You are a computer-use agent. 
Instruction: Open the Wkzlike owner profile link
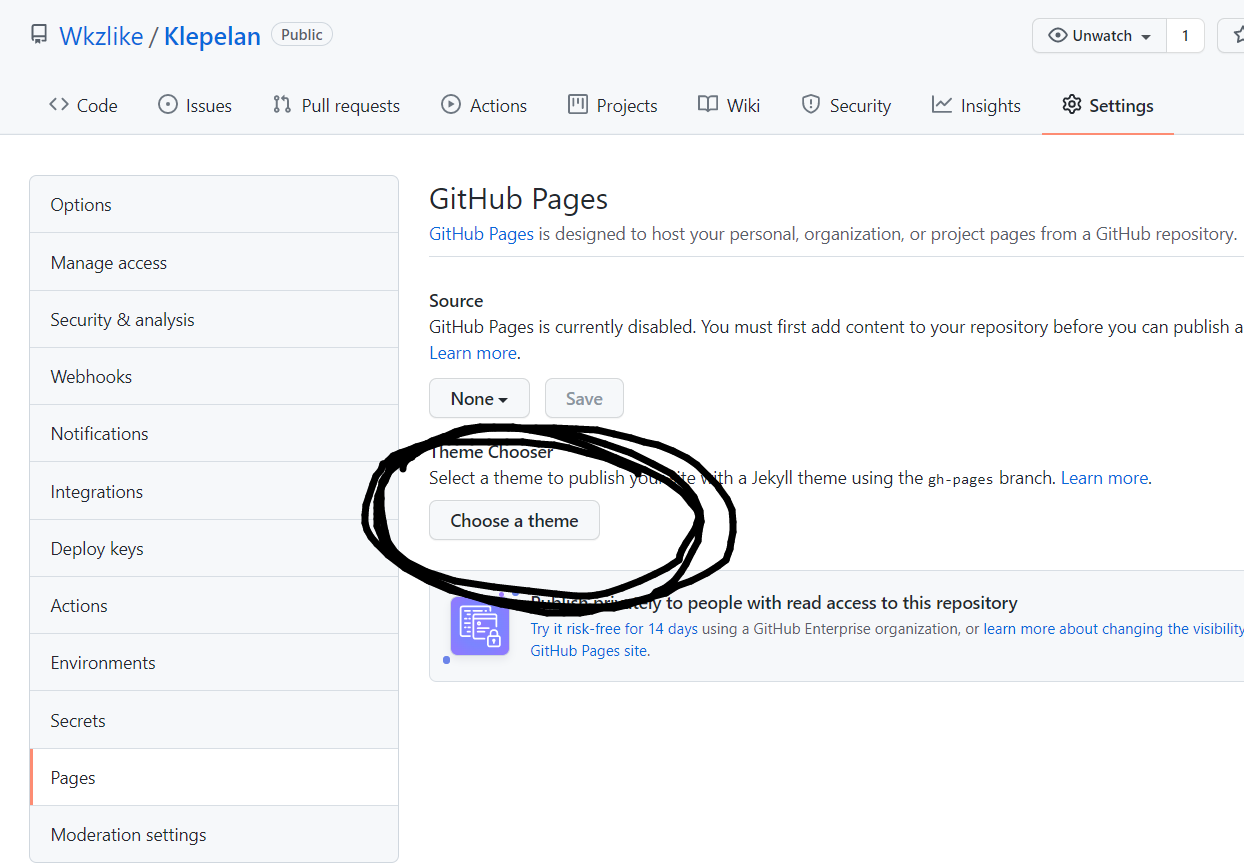(100, 37)
